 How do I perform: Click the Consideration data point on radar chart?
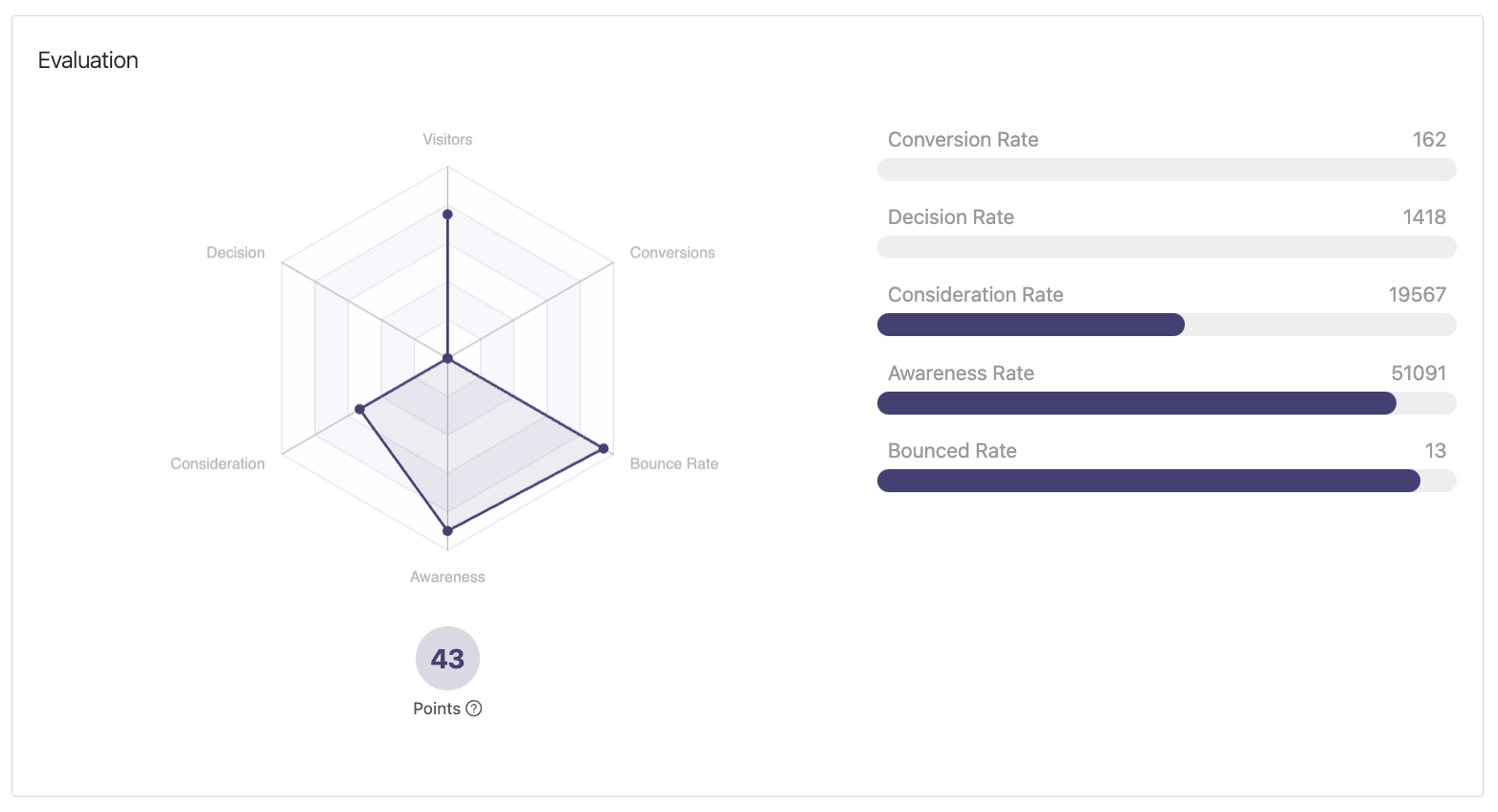tap(360, 409)
